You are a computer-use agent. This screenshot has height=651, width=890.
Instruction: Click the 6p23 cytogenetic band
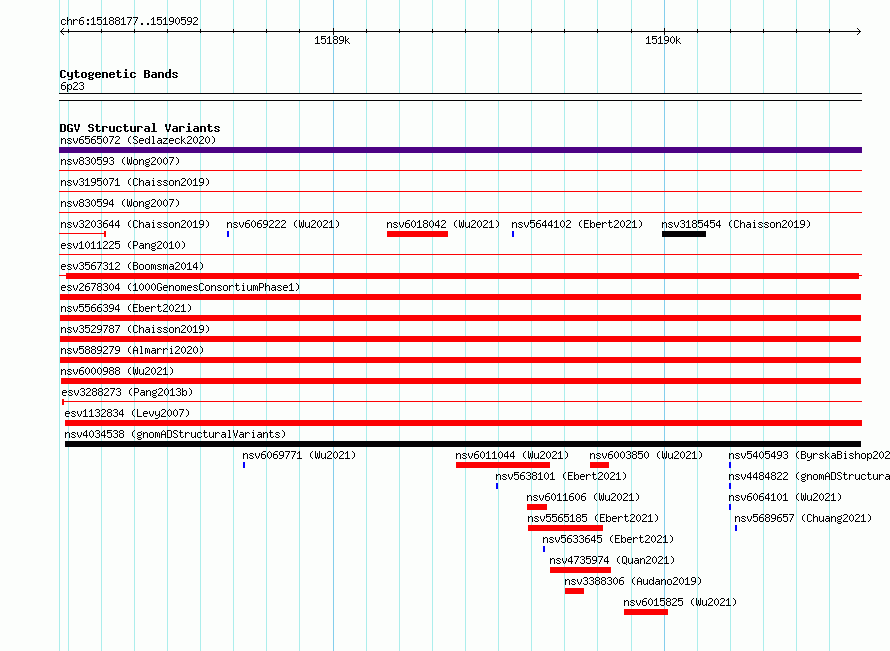460,97
